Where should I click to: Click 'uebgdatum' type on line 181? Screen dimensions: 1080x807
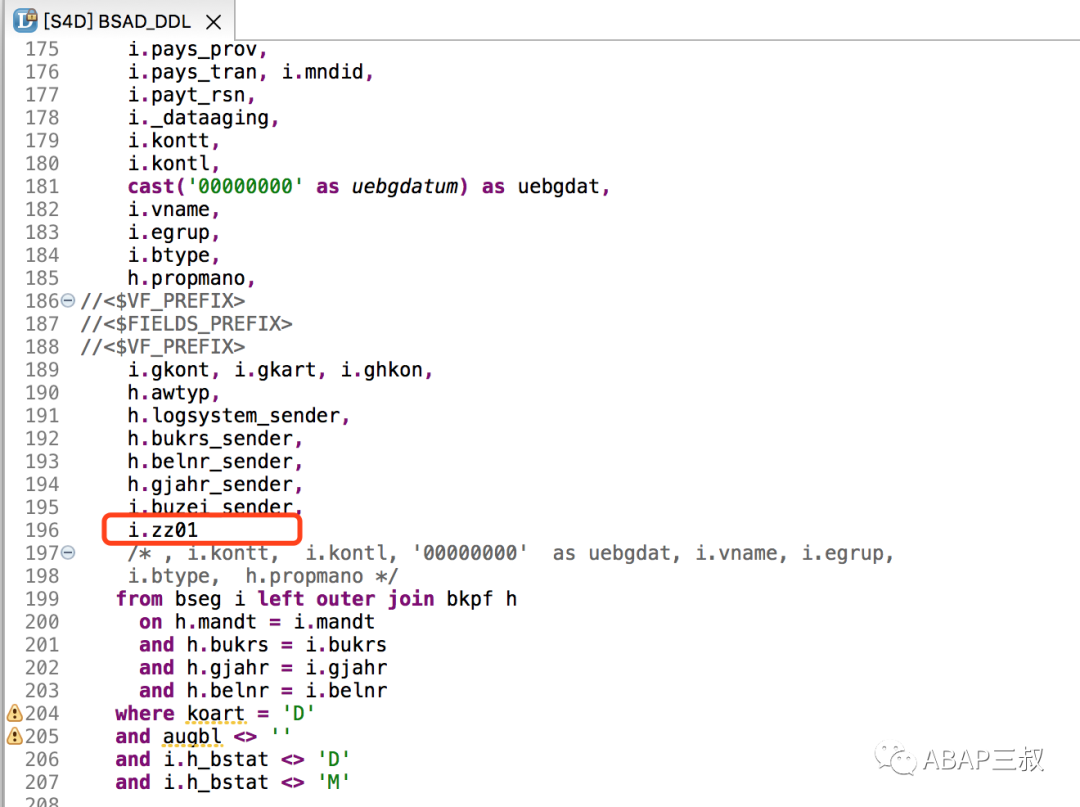tap(404, 186)
